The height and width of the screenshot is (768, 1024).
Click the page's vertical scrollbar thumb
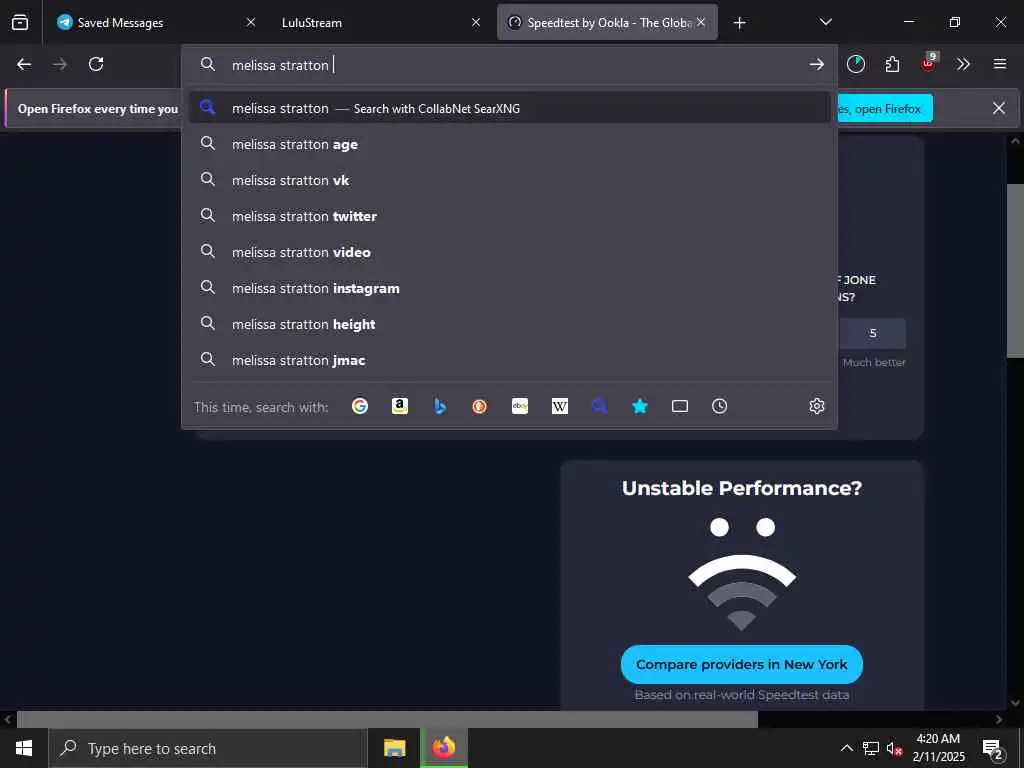pyautogui.click(x=1015, y=270)
